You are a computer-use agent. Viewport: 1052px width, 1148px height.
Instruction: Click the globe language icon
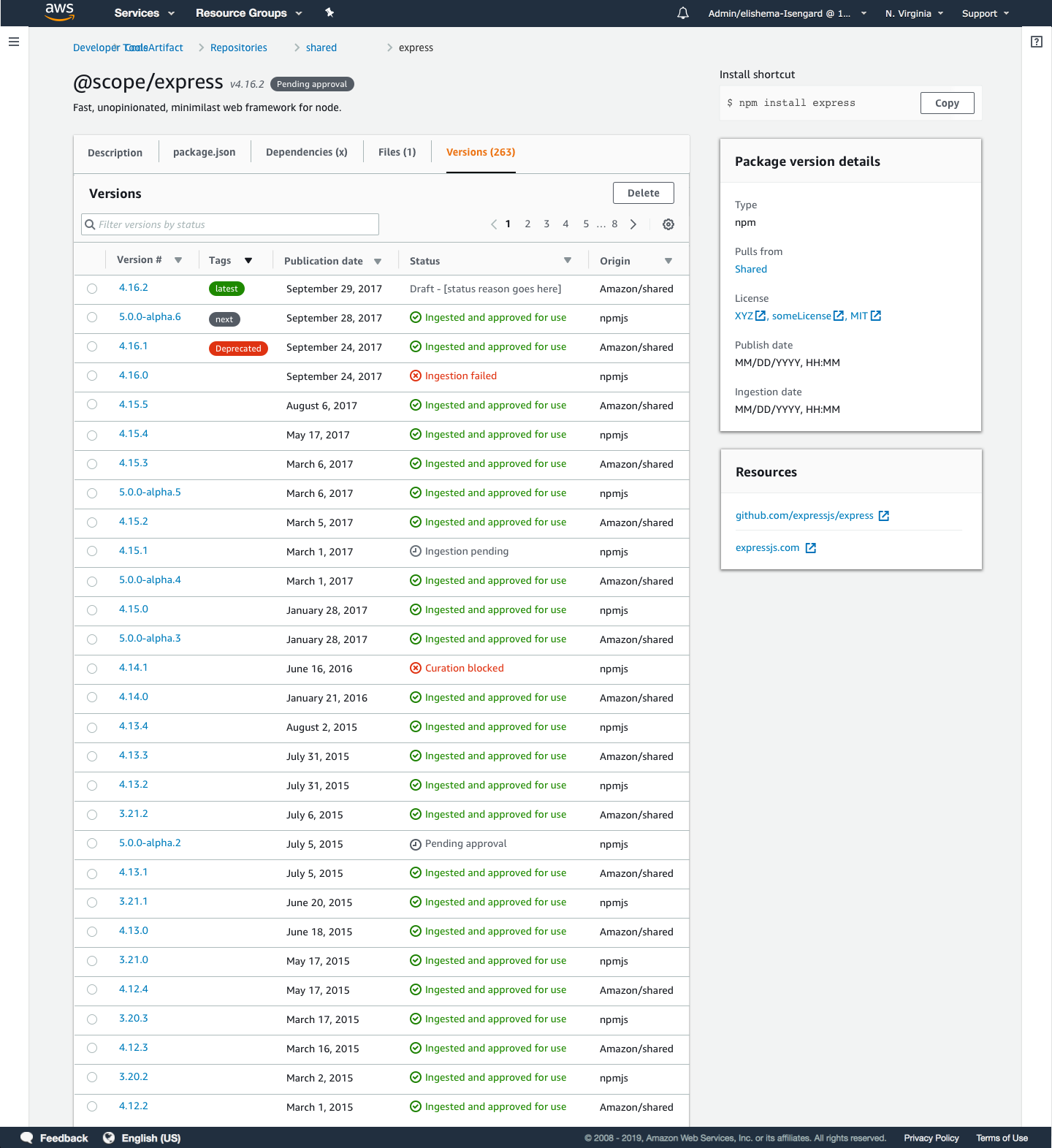(x=109, y=1138)
